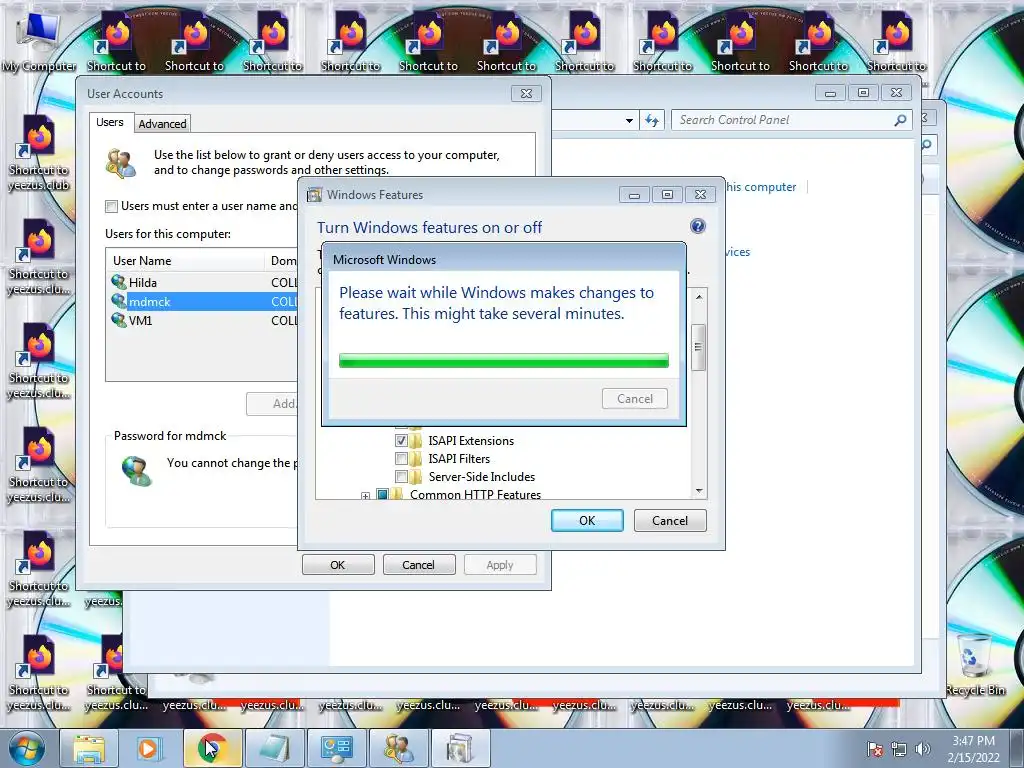Click the features list scrollbar thumb

point(699,347)
